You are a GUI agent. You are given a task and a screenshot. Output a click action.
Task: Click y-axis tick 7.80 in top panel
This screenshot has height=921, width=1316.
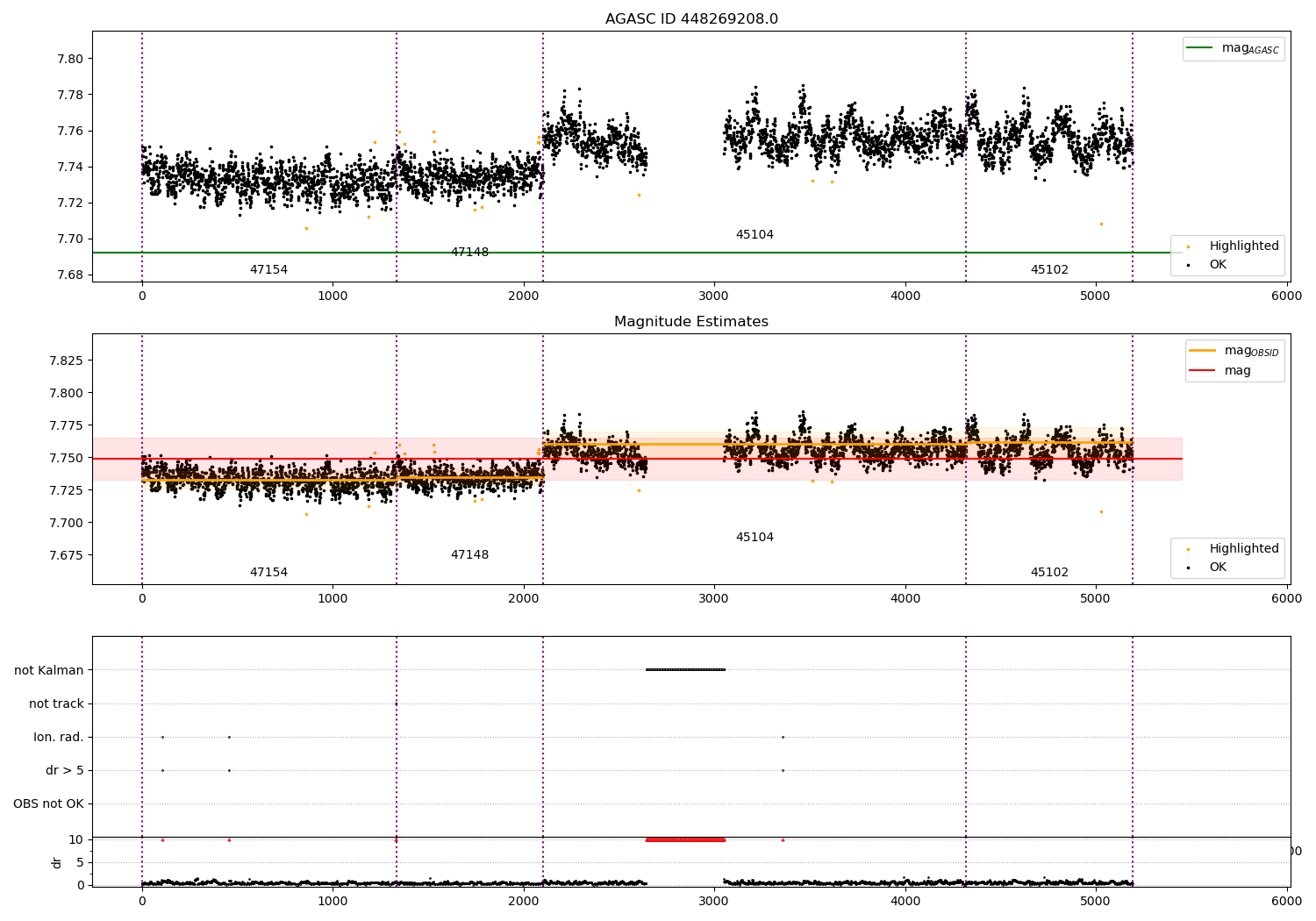(70, 59)
